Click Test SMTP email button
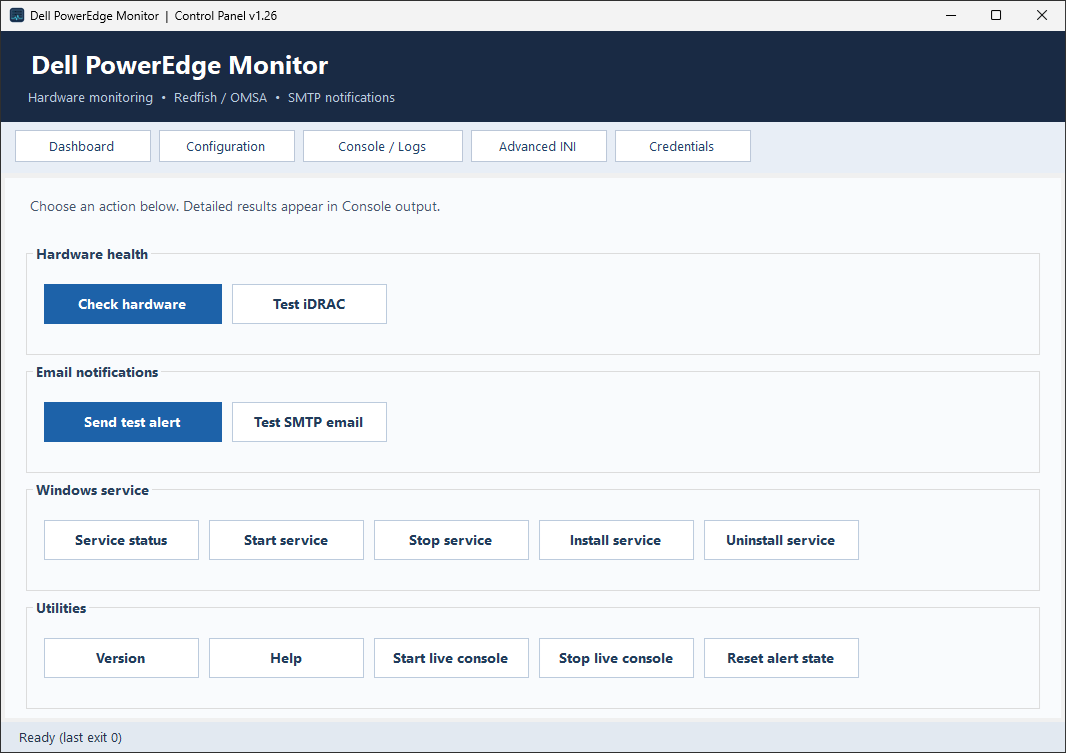The height and width of the screenshot is (753, 1066). (309, 422)
